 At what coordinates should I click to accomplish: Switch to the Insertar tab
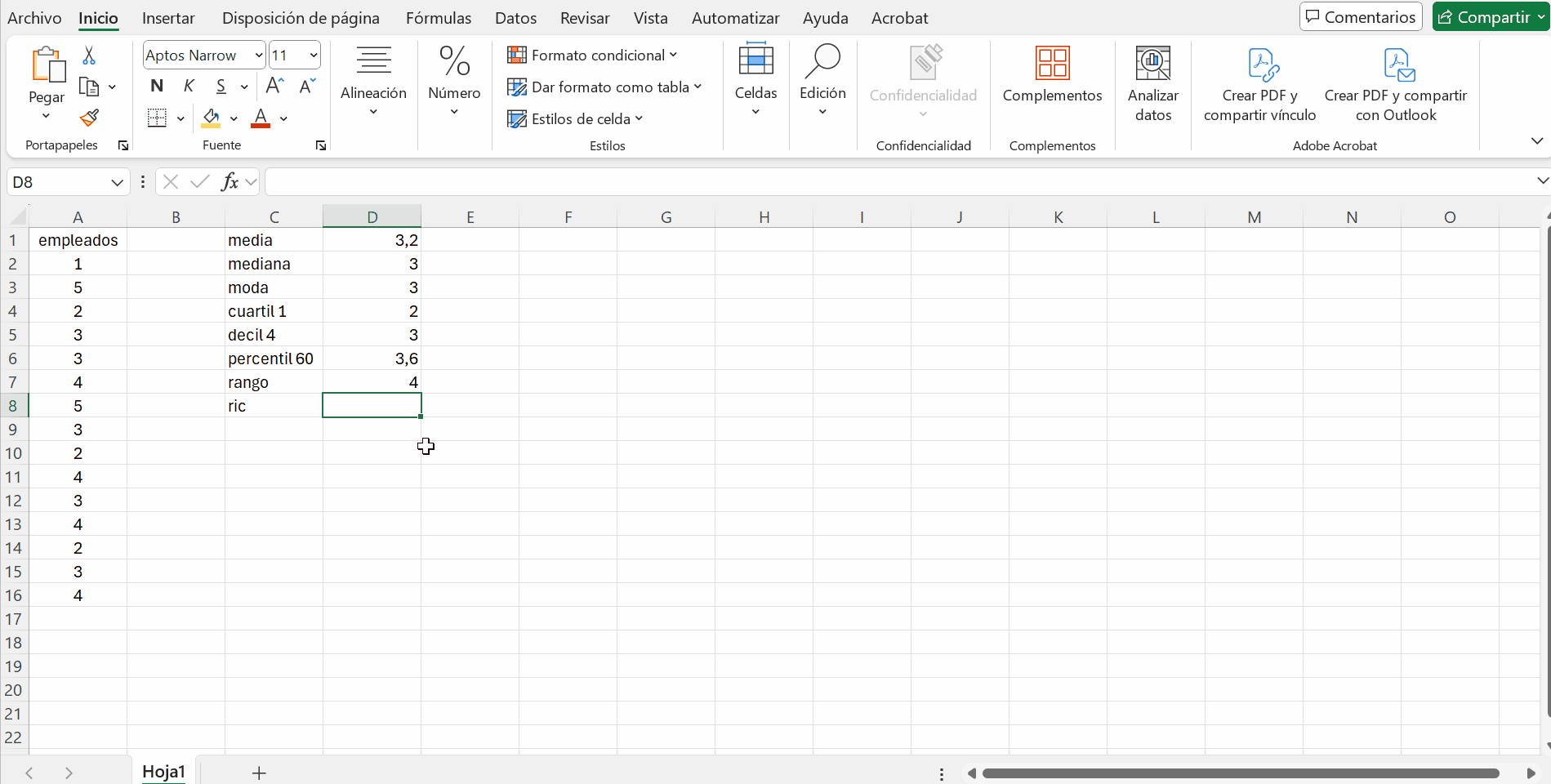tap(168, 18)
